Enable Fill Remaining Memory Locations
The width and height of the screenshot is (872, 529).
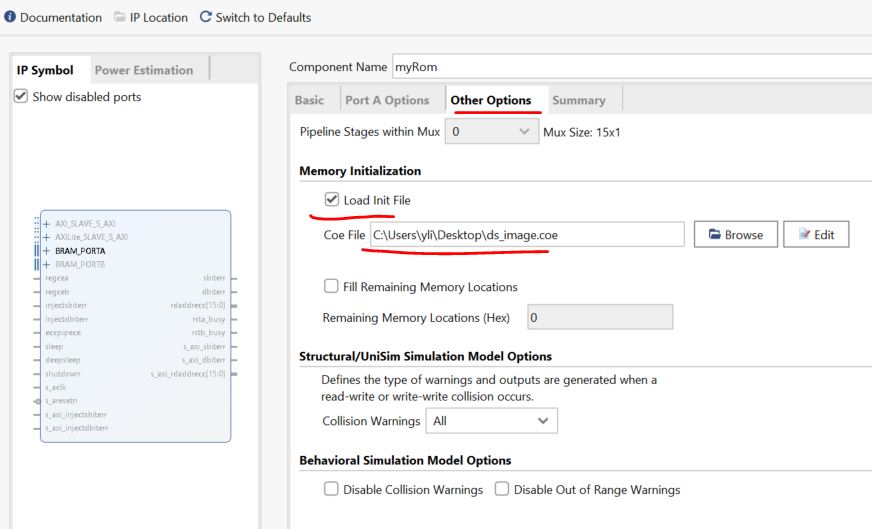[330, 287]
